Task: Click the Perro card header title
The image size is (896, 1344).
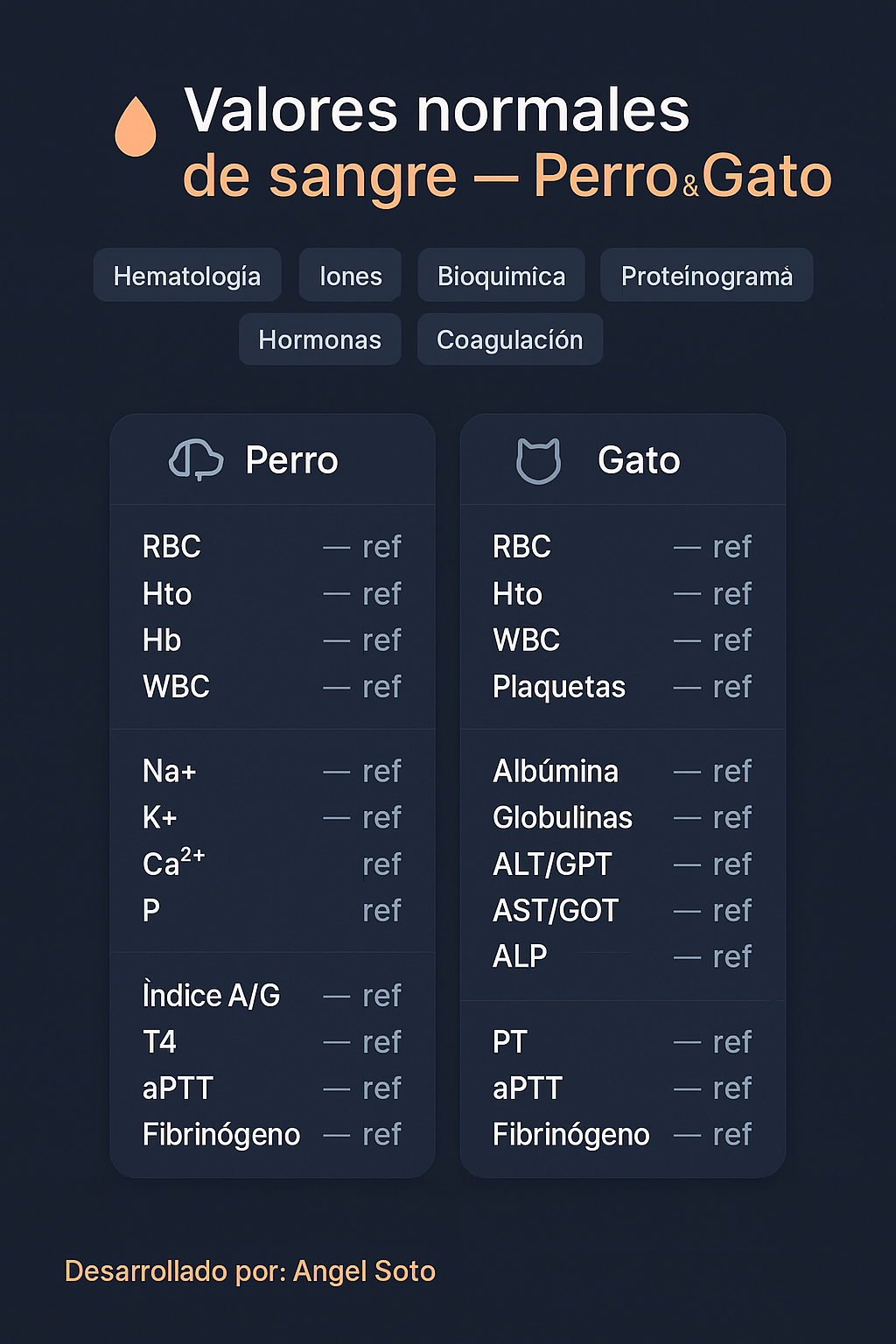Action: coord(291,460)
